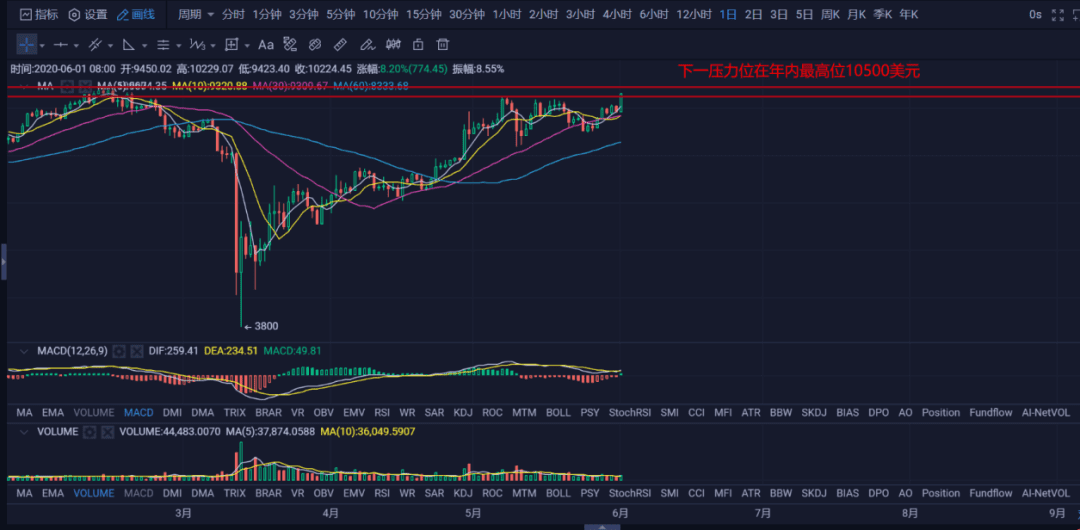Click the DIF:259.41 value in MACD header
The image size is (1080, 530).
(174, 351)
